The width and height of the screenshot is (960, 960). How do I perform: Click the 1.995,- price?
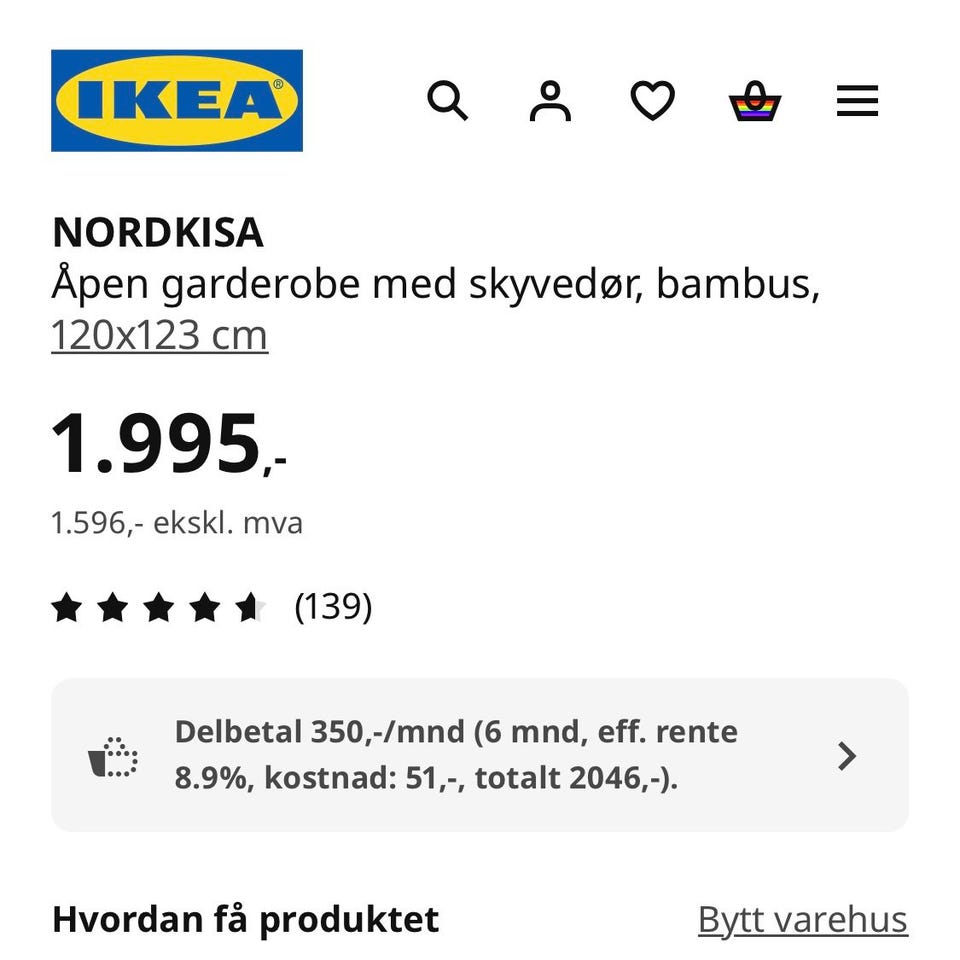tap(168, 444)
